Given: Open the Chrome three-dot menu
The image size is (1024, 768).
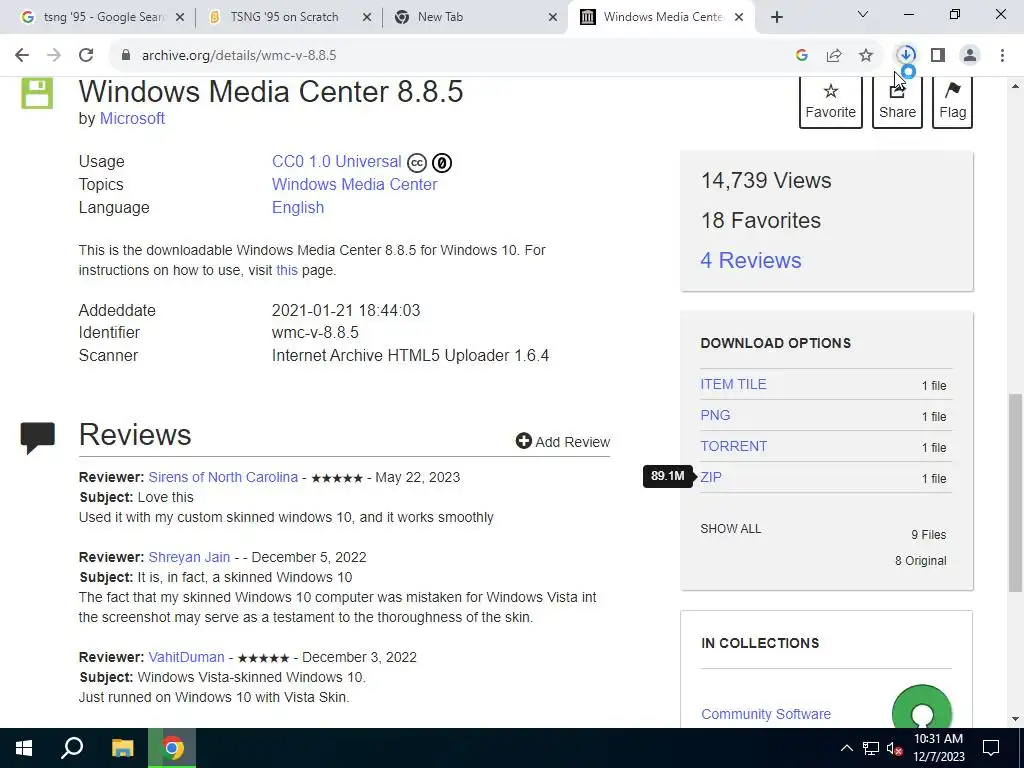Looking at the screenshot, I should tap(1002, 56).
